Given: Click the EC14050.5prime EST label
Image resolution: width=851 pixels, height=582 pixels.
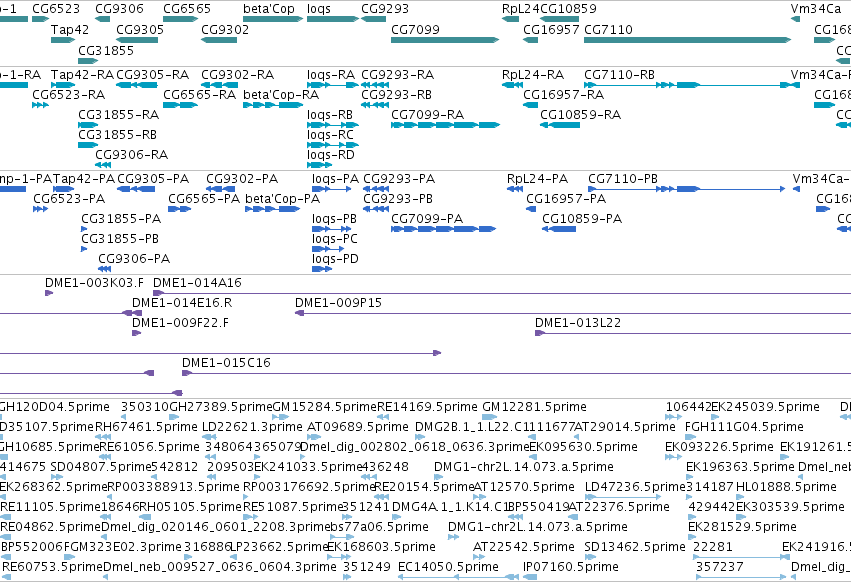Looking at the screenshot, I should point(448,567).
